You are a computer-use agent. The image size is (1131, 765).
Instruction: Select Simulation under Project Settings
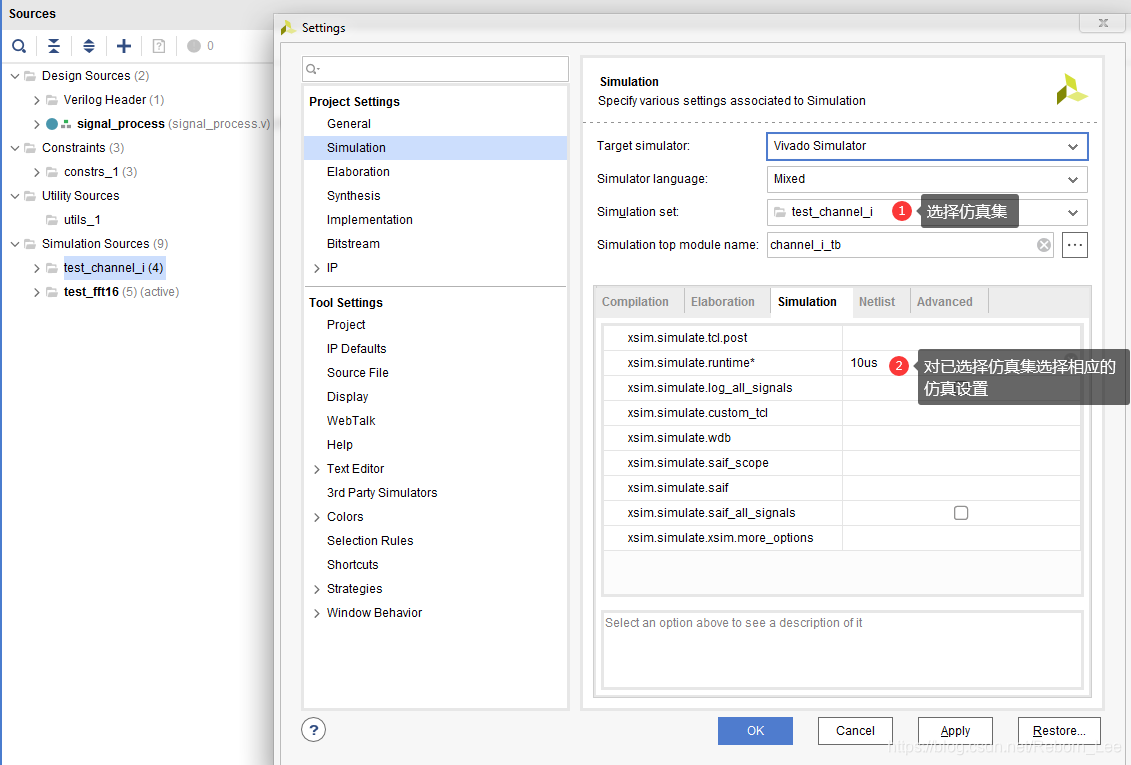[436, 148]
